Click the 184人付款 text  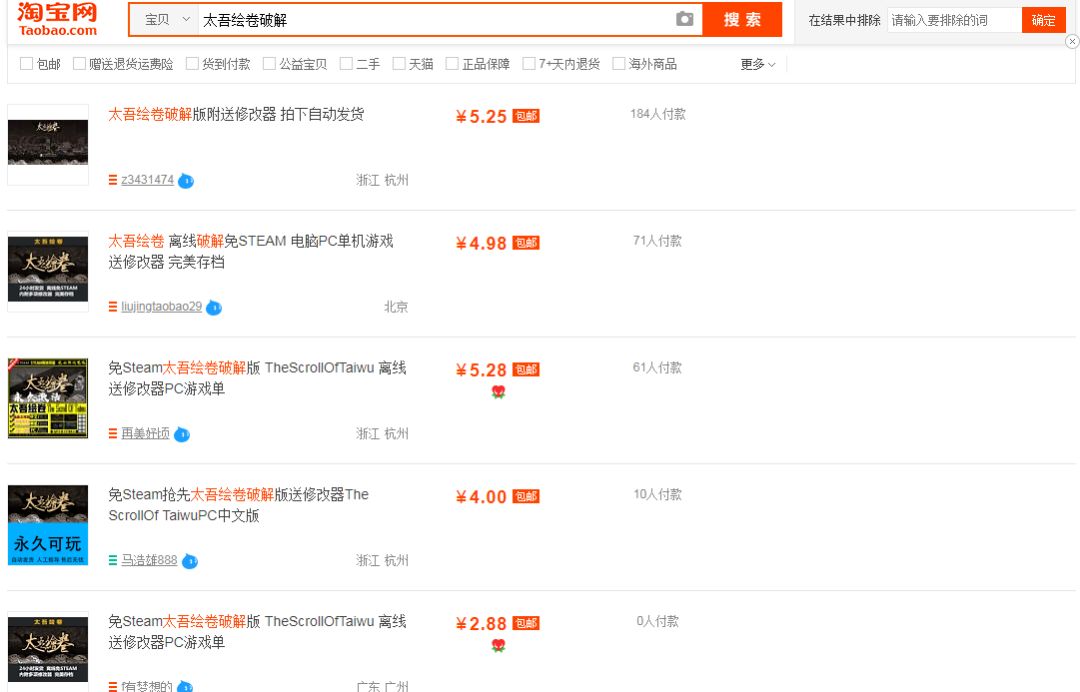pos(658,114)
